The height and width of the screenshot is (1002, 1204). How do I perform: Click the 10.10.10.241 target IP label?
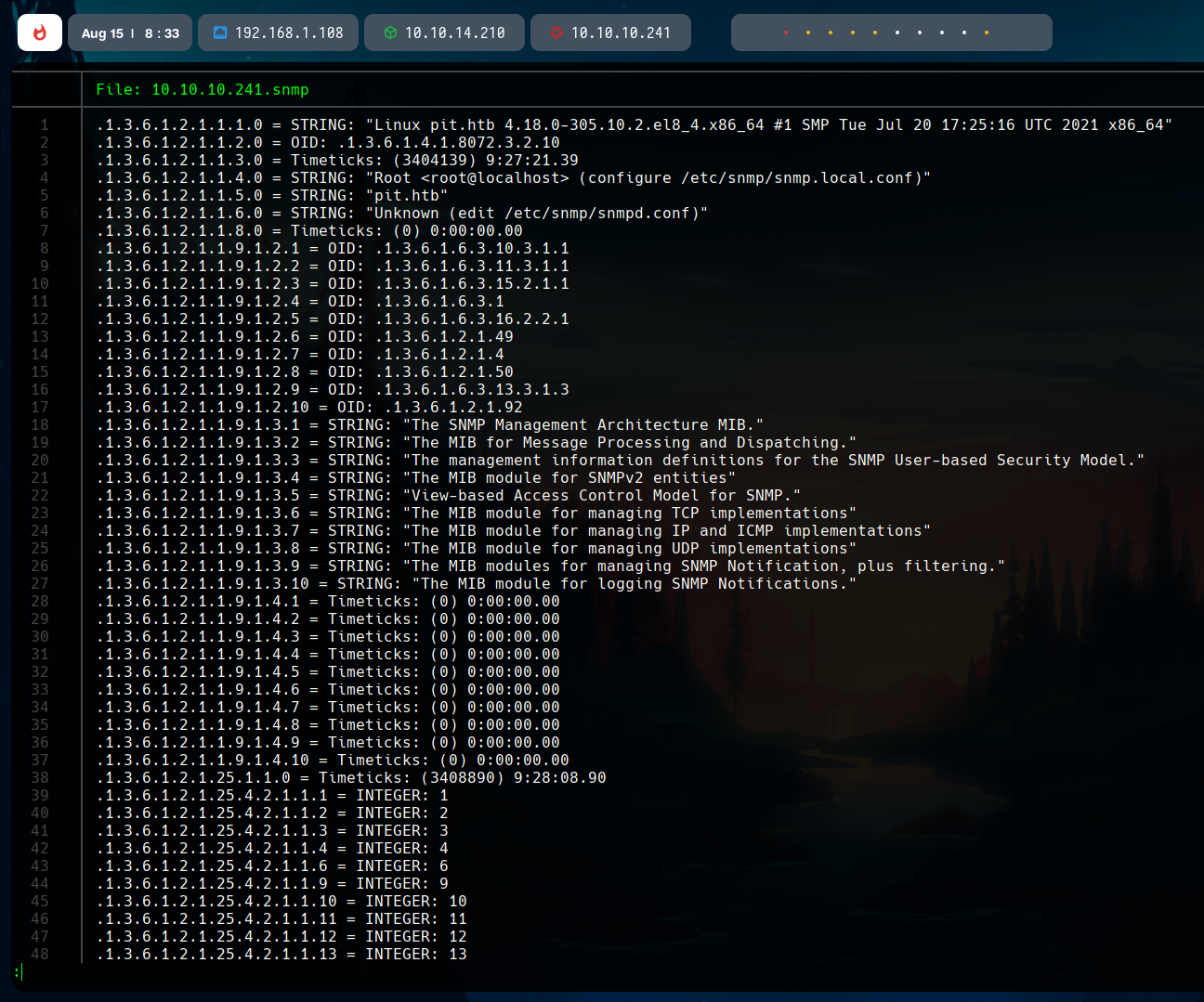point(621,33)
